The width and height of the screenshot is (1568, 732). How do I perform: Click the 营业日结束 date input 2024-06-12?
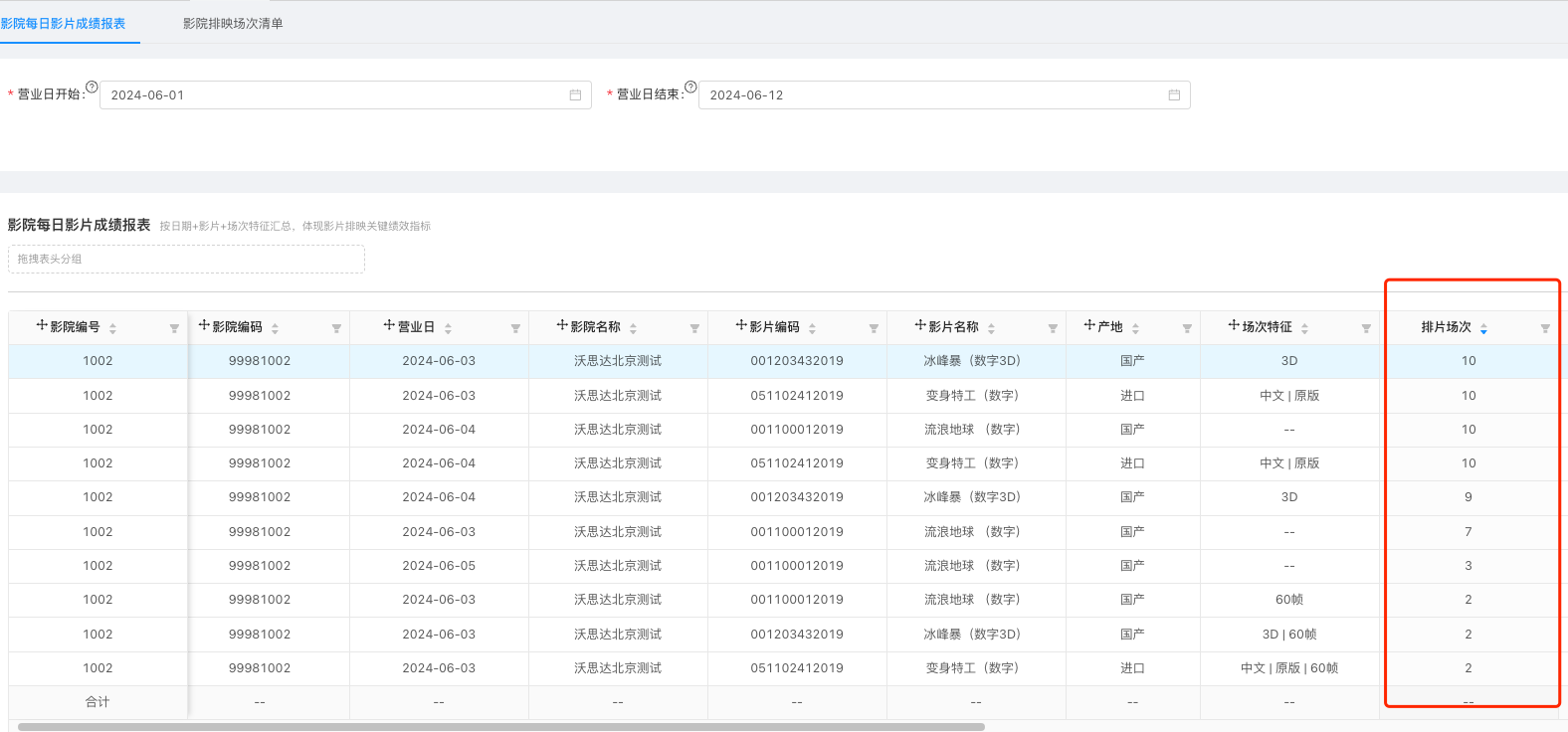tap(944, 95)
